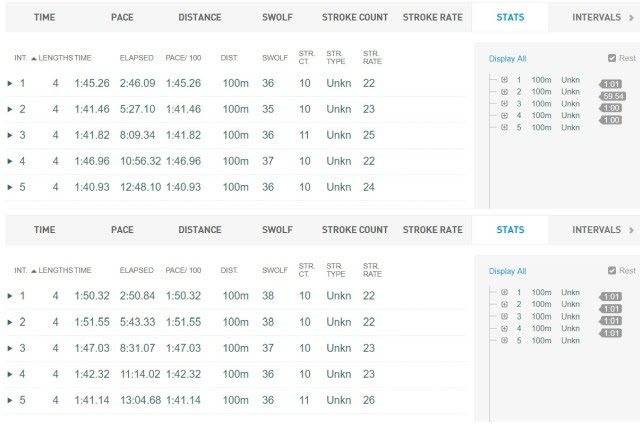Toggle the Rest checkbox in the lower panel
Screen dimensions: 640x424
tap(612, 270)
